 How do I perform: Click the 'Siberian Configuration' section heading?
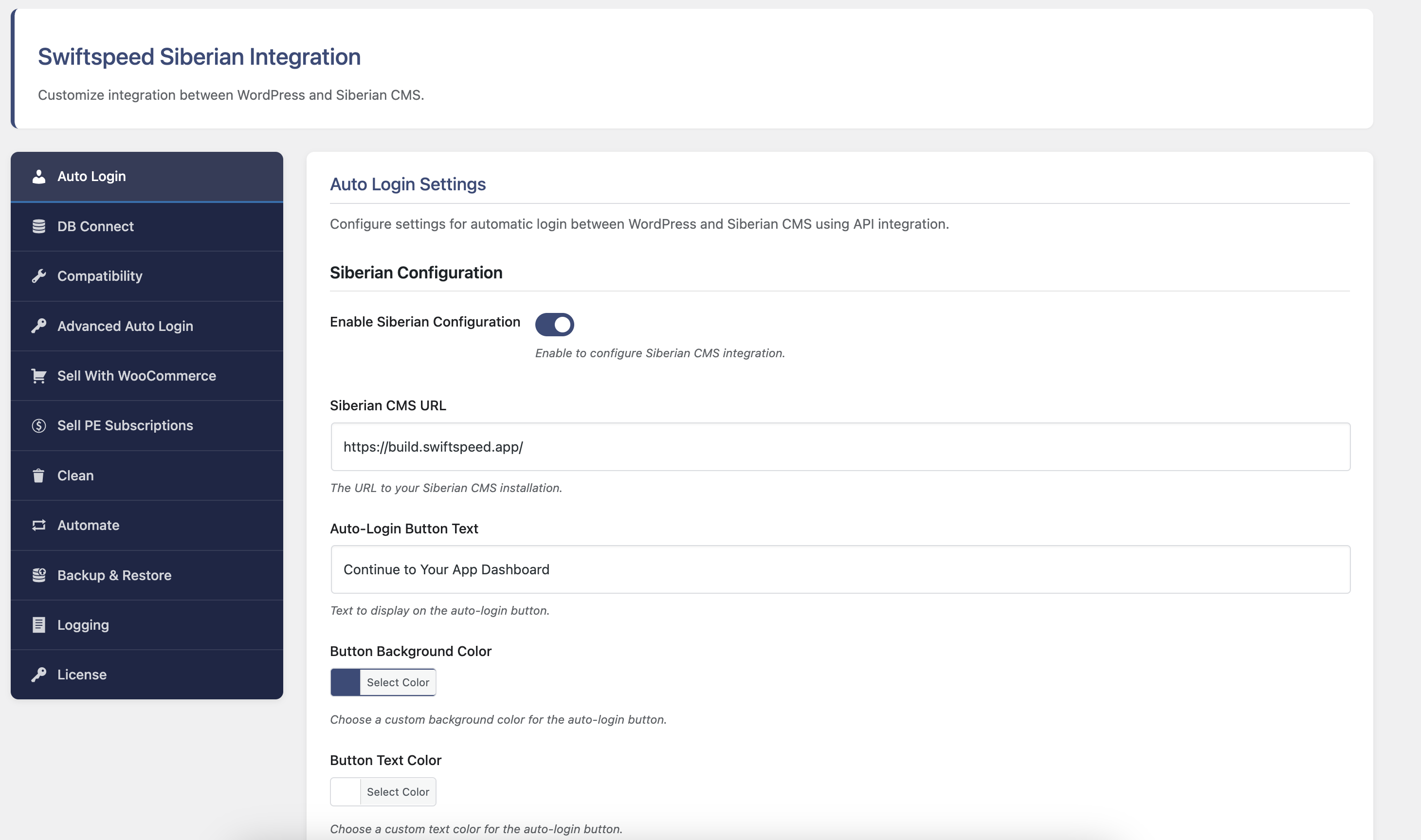pos(416,272)
